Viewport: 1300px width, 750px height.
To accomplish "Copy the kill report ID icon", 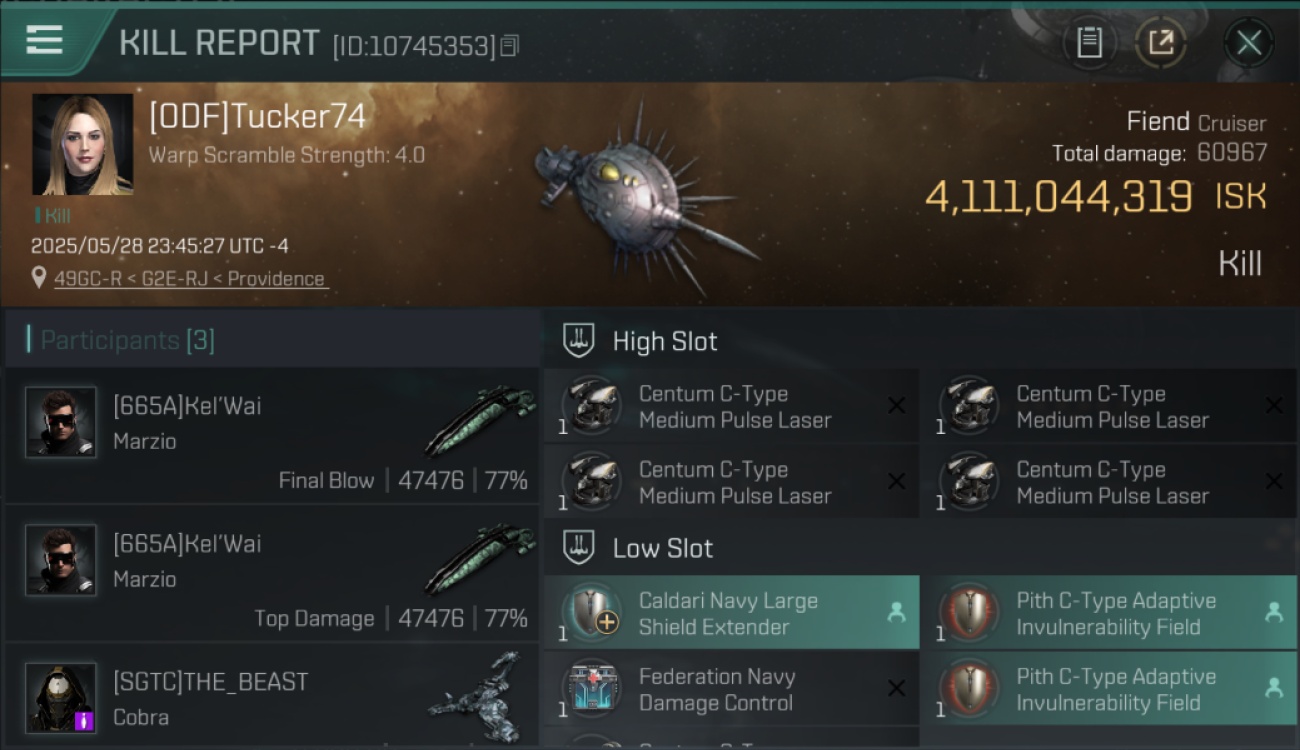I will pyautogui.click(x=509, y=46).
